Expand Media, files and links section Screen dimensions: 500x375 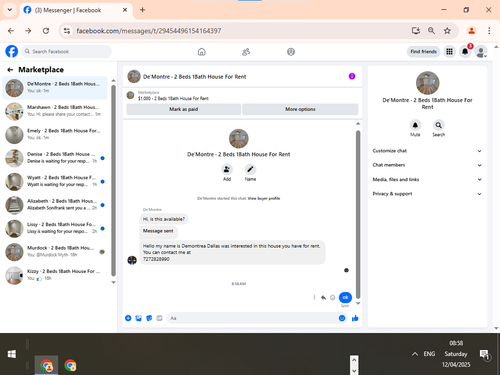pos(427,179)
